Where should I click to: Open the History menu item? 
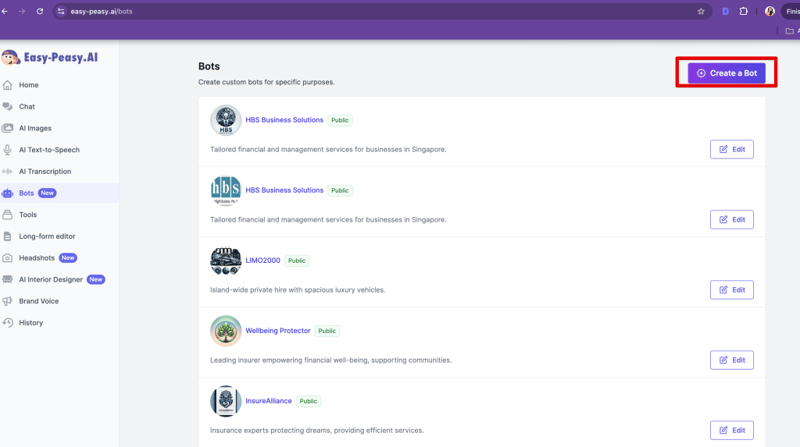pos(30,323)
